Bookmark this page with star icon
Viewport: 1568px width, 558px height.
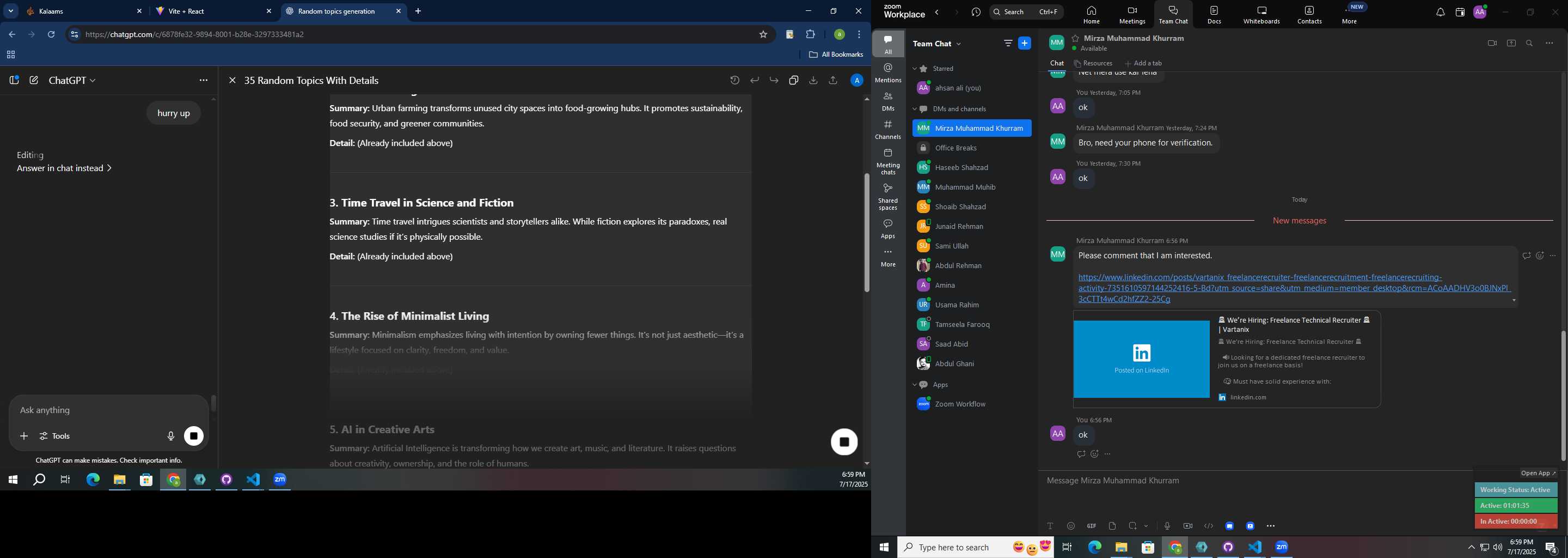[x=763, y=35]
